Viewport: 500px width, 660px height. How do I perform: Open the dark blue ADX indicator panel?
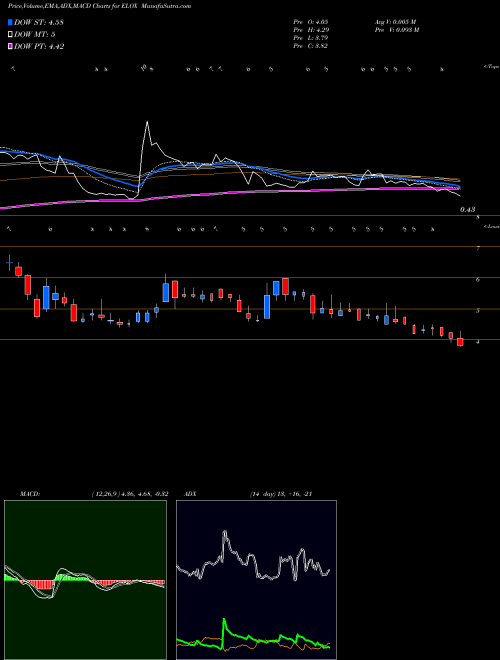point(256,580)
